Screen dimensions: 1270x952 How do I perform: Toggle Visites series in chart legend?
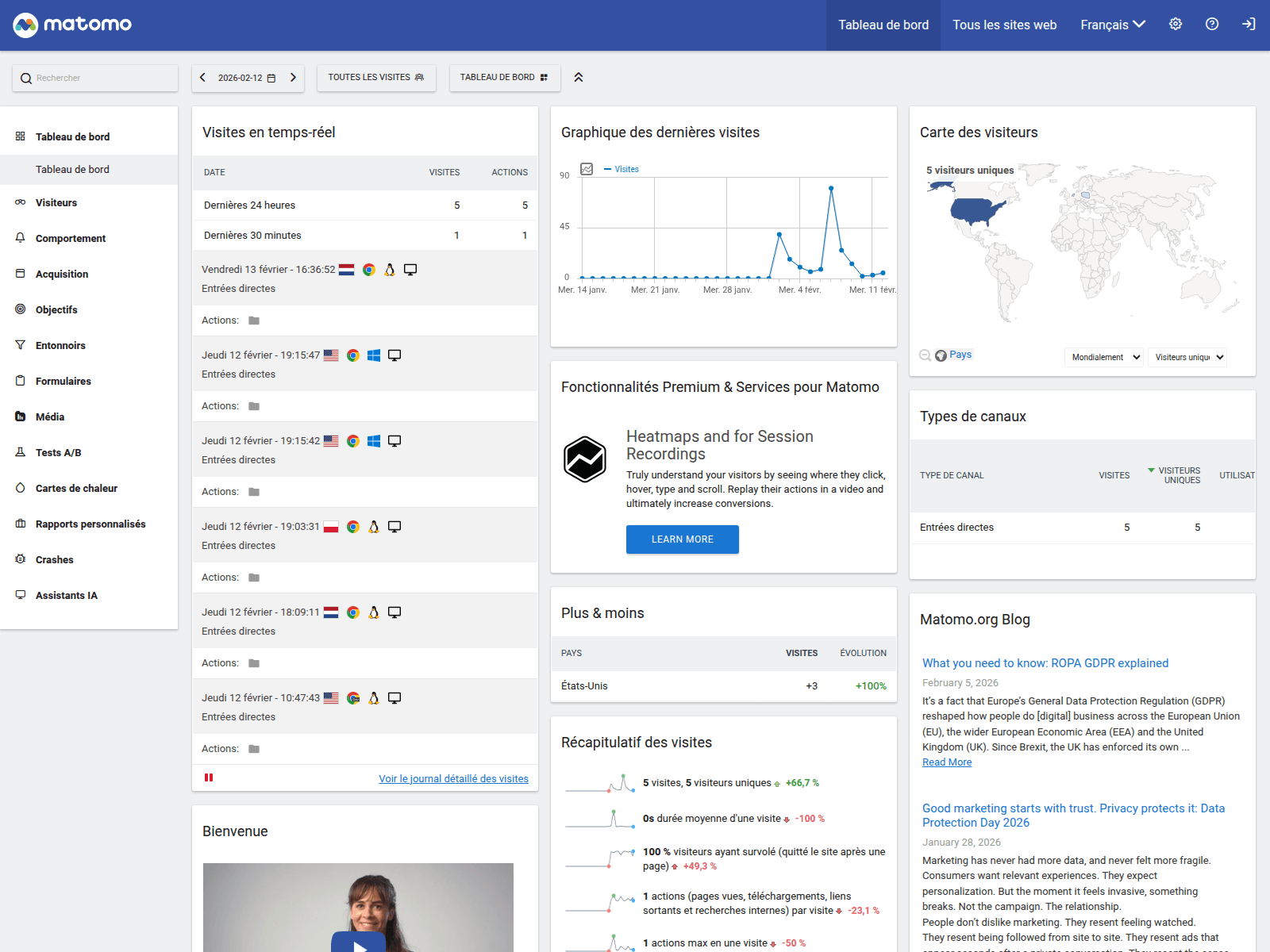click(x=621, y=169)
